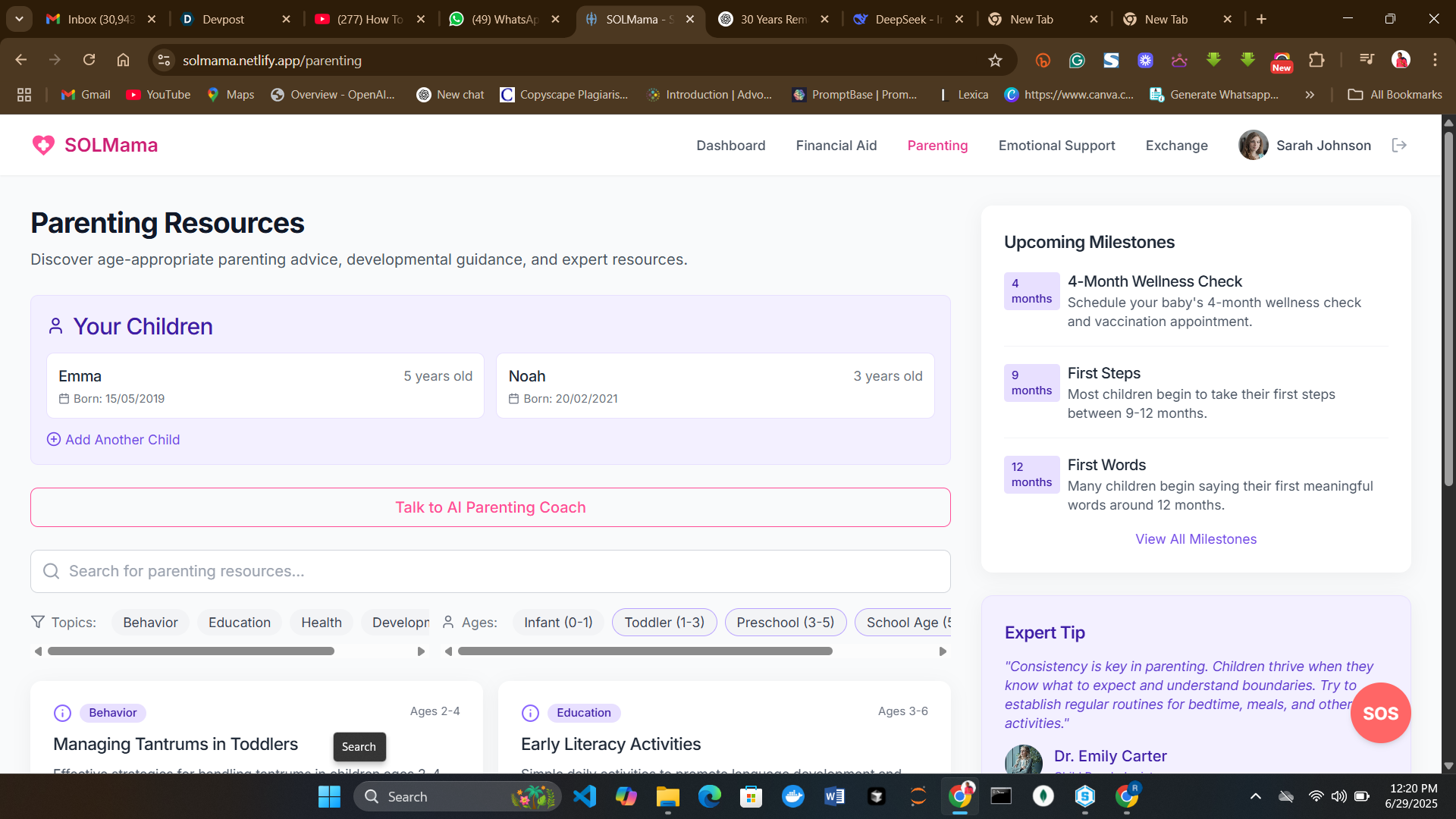Open the browser tab search dropdown arrow
The height and width of the screenshot is (819, 1456).
[x=19, y=19]
